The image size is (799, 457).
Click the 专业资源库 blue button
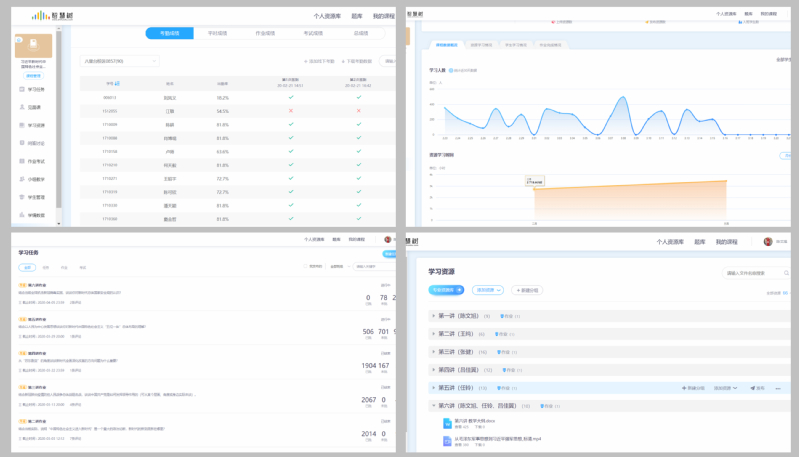coord(446,290)
